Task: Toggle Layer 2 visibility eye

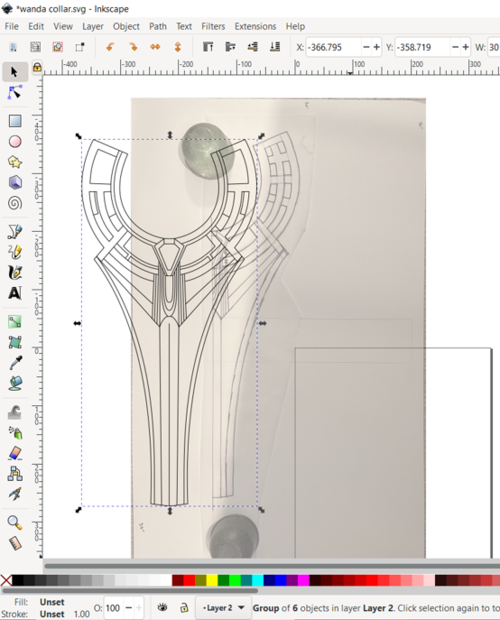Action: pos(162,607)
